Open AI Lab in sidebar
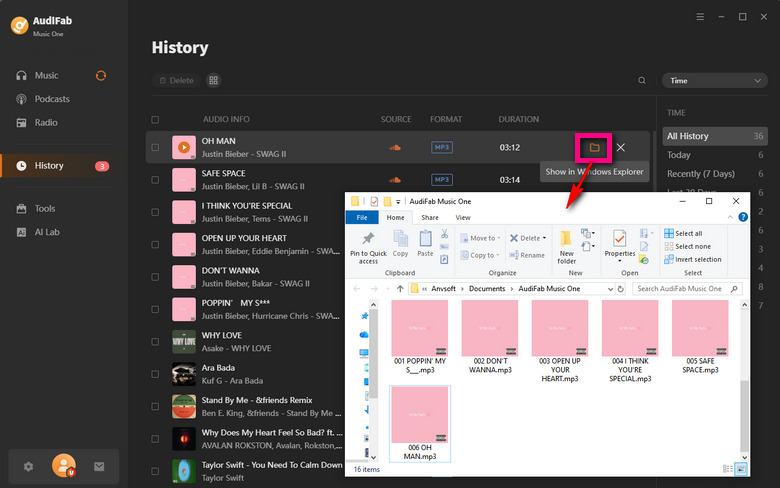The width and height of the screenshot is (780, 488). point(47,232)
